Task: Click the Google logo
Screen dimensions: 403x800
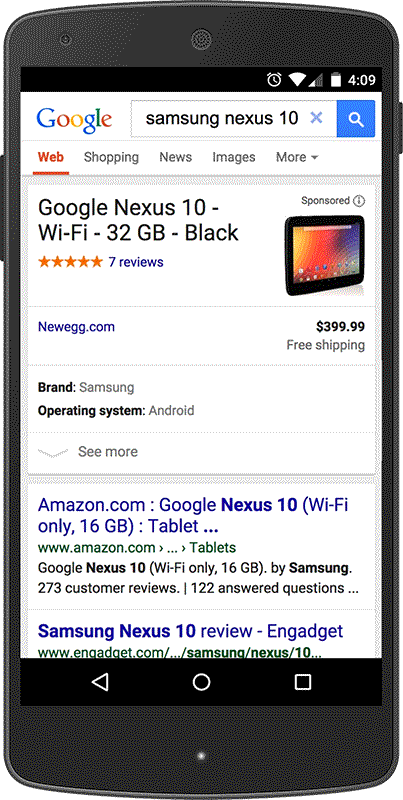Action: coord(74,119)
